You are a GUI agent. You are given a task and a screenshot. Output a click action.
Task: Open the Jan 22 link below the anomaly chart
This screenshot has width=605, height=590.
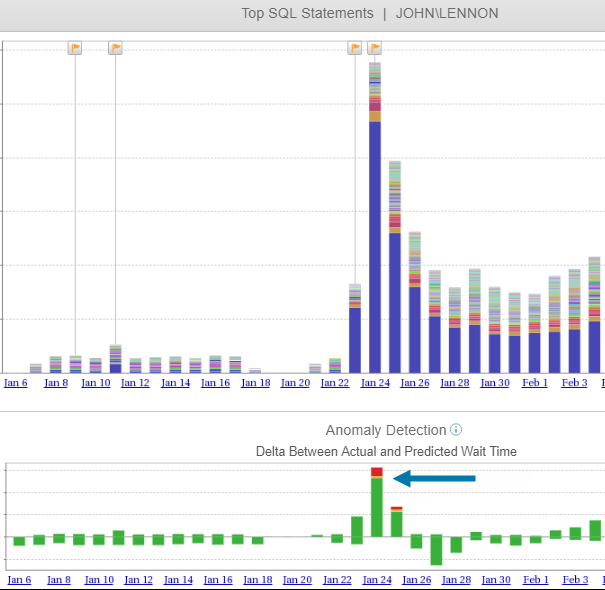click(x=337, y=580)
